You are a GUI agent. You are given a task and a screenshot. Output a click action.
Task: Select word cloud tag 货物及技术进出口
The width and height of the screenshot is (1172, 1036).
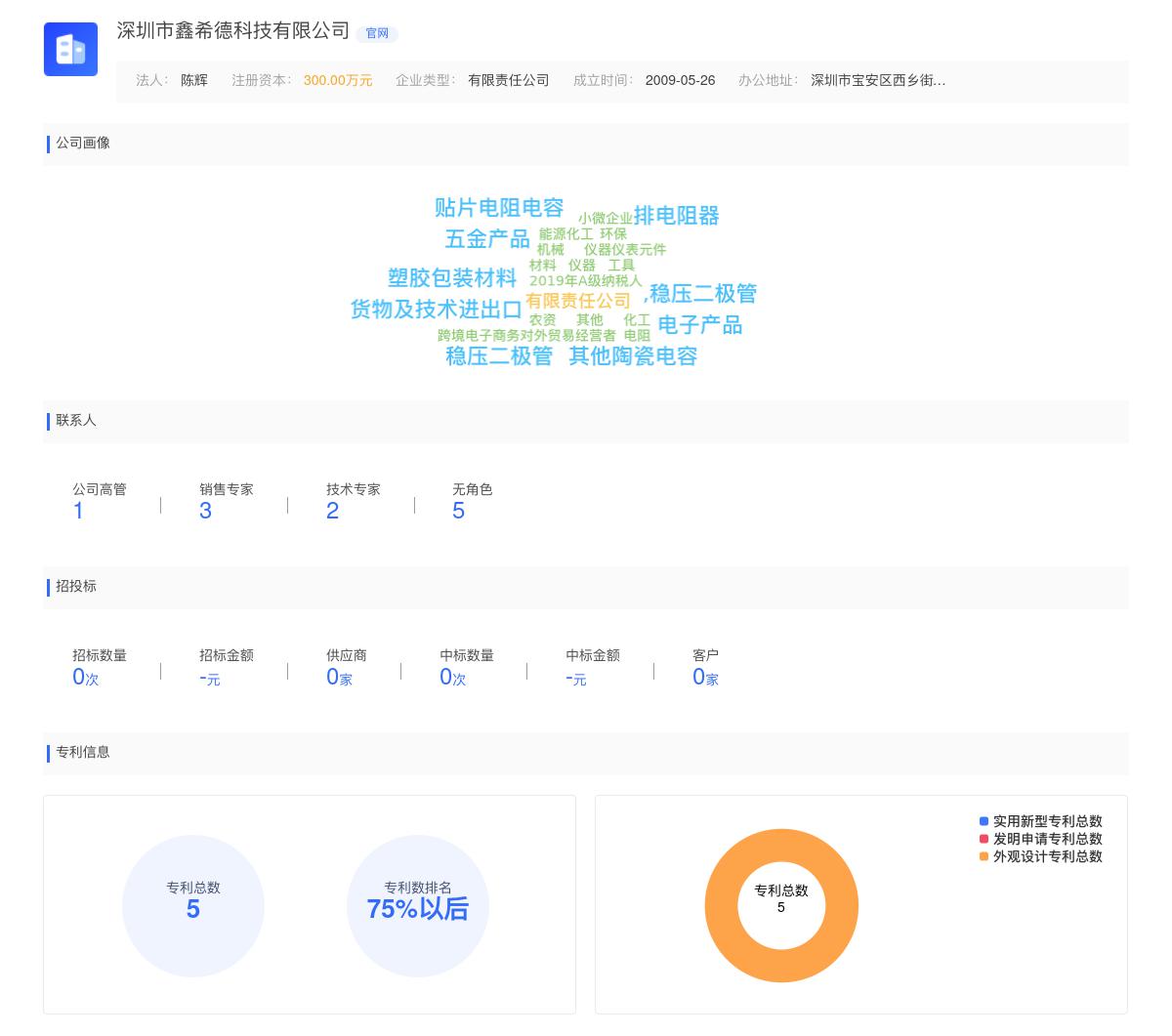point(437,310)
